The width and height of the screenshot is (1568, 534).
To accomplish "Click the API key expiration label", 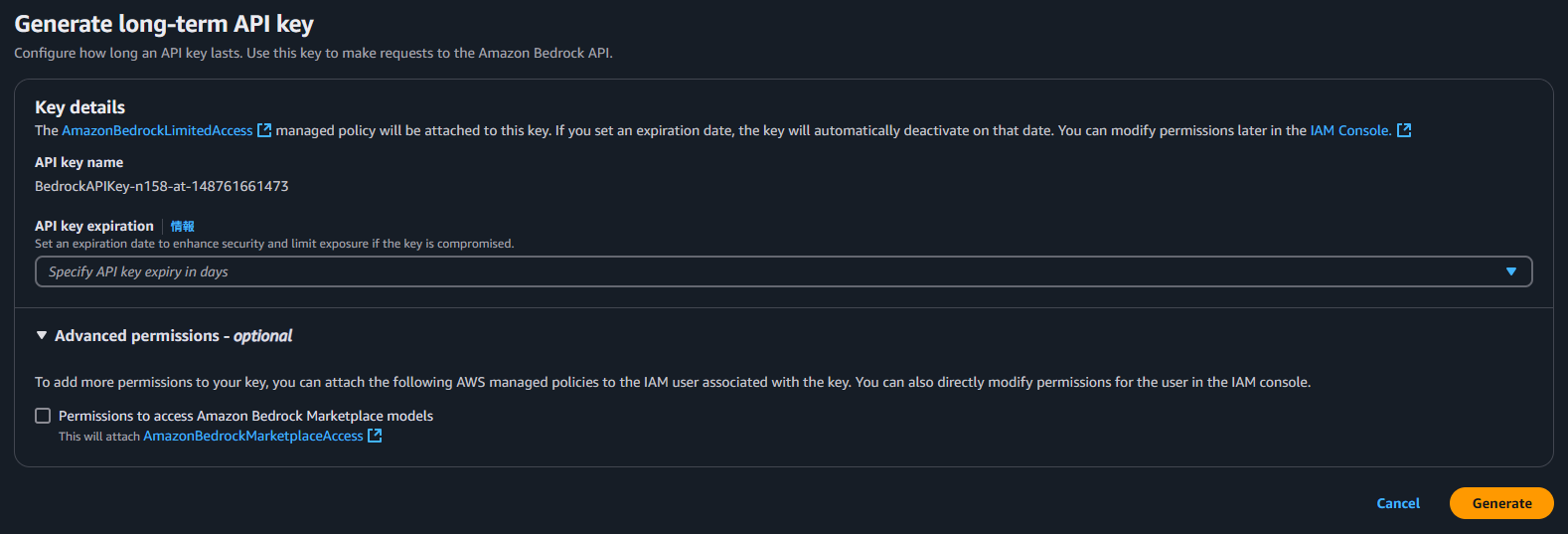I will pos(94,226).
